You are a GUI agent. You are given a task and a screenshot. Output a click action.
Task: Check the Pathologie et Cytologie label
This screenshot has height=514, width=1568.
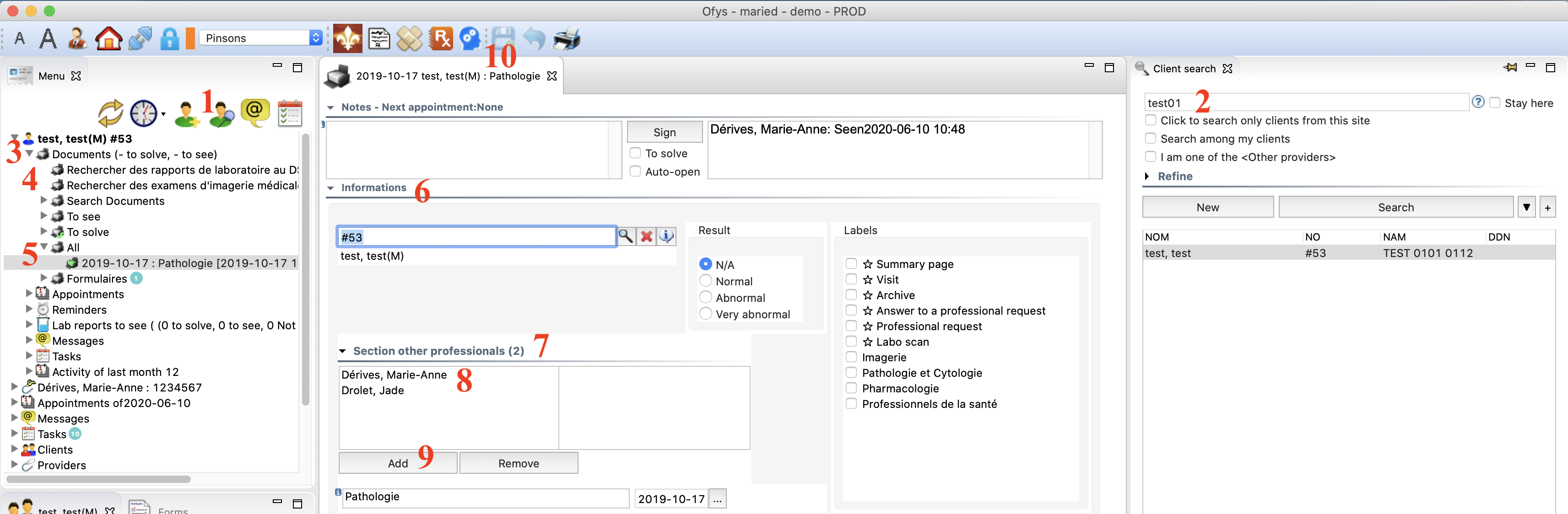851,372
